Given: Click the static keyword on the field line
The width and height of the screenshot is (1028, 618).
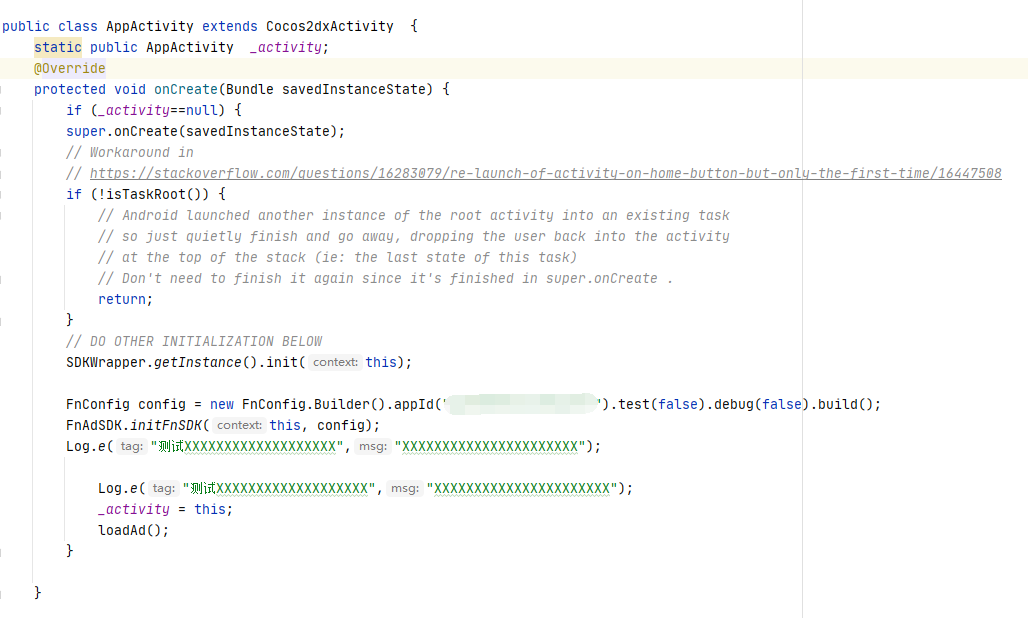Looking at the screenshot, I should tap(57, 47).
